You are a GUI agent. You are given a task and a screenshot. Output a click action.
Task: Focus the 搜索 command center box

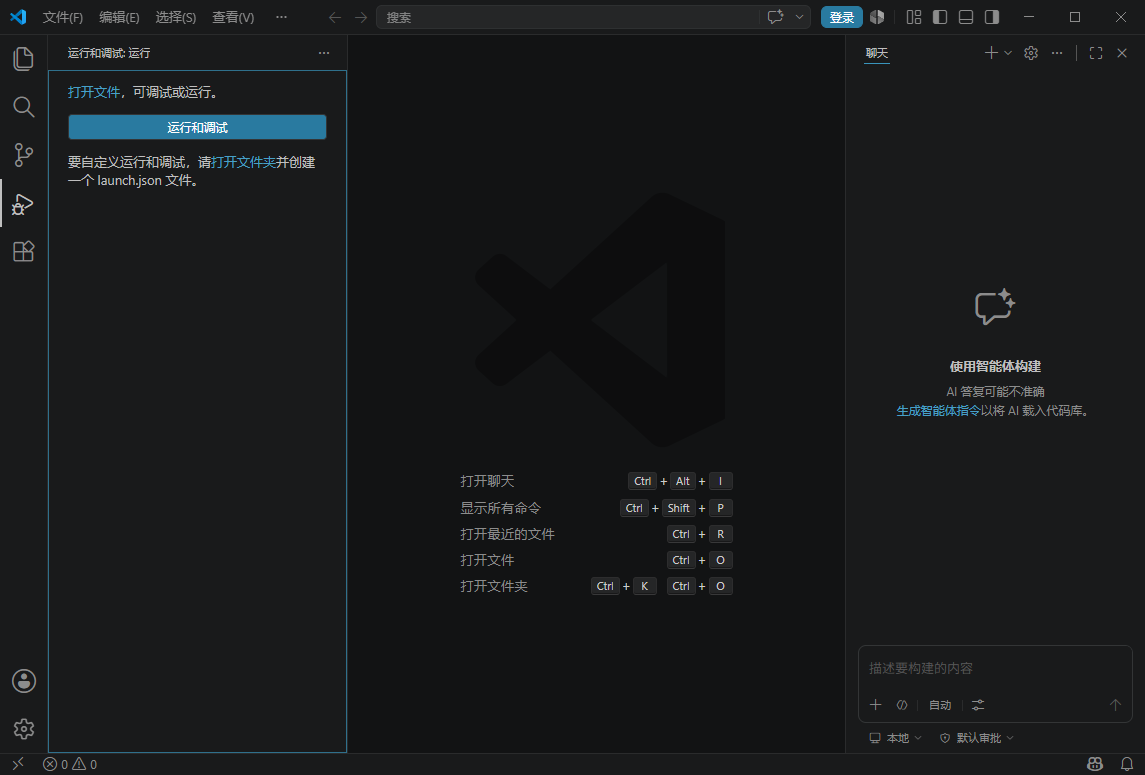coord(593,17)
